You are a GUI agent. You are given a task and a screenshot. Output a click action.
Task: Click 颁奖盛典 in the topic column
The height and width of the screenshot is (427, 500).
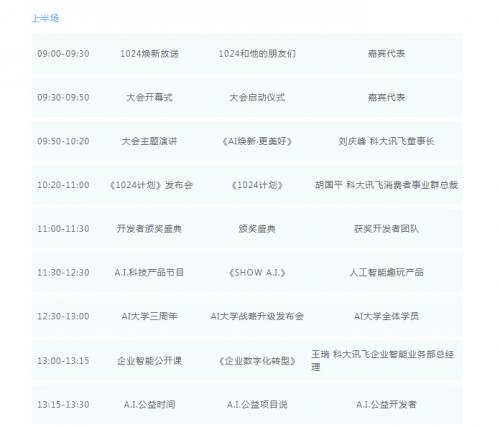257,229
